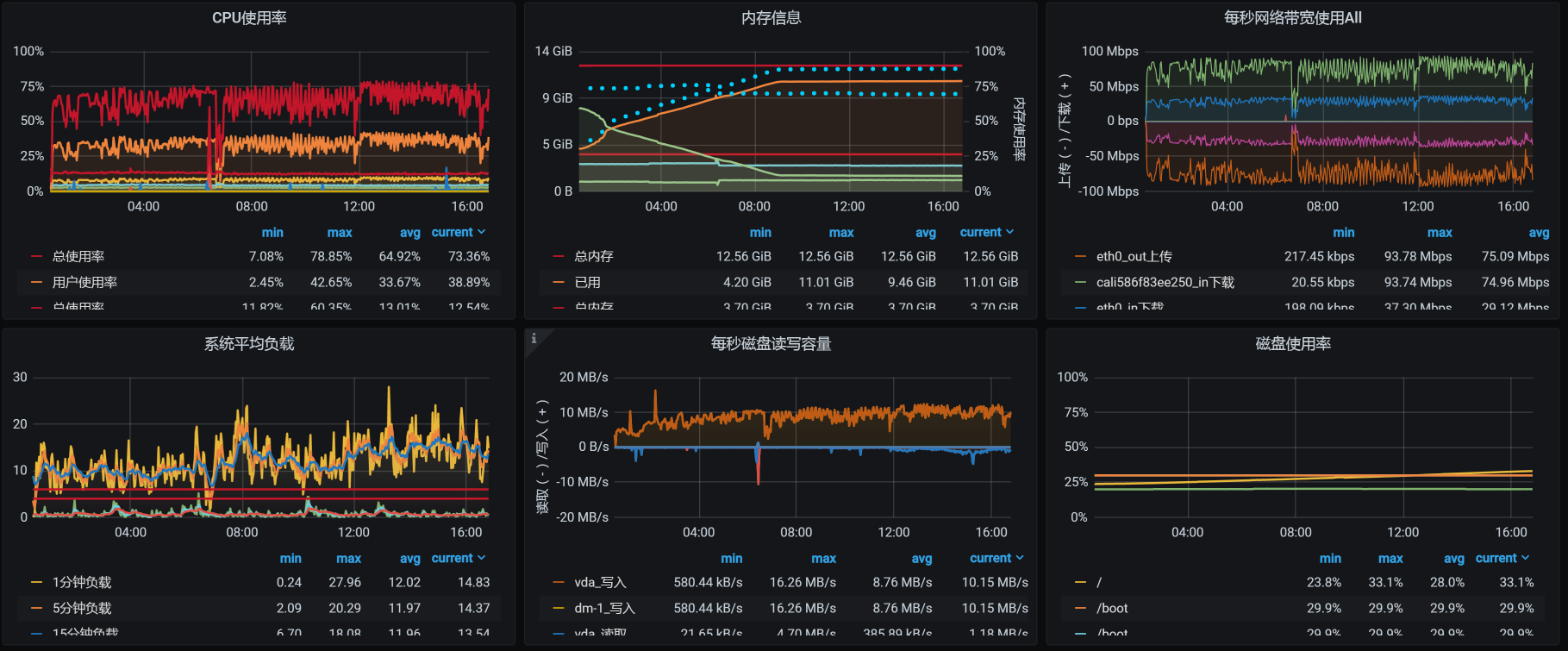
Task: Sort 内存信息 legend by min column
Action: (760, 233)
